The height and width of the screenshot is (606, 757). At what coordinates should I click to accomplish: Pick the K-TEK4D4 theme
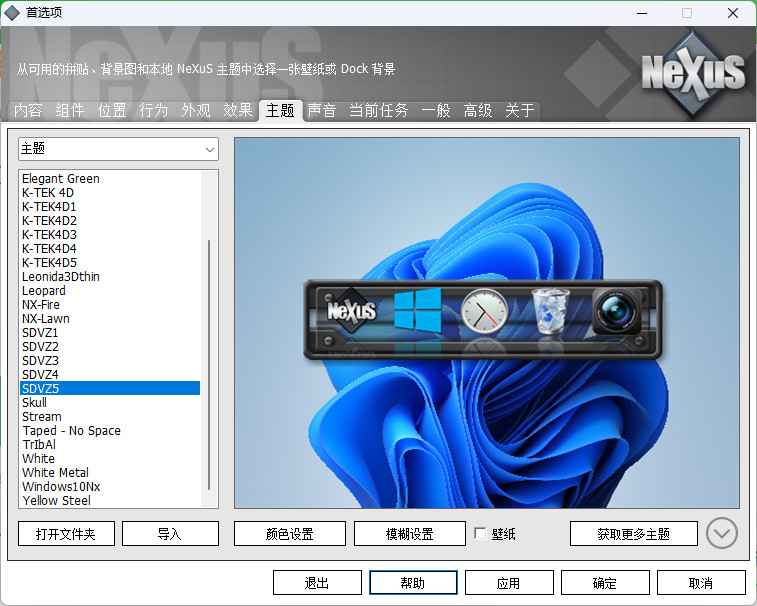tap(110, 249)
